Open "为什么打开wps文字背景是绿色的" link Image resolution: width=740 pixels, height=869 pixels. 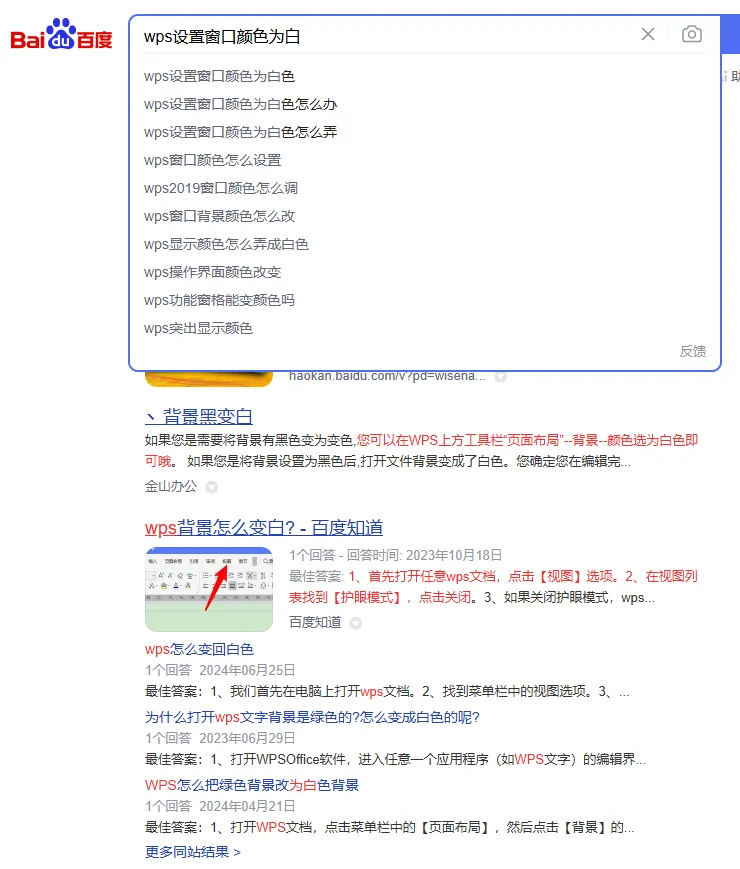tap(312, 717)
